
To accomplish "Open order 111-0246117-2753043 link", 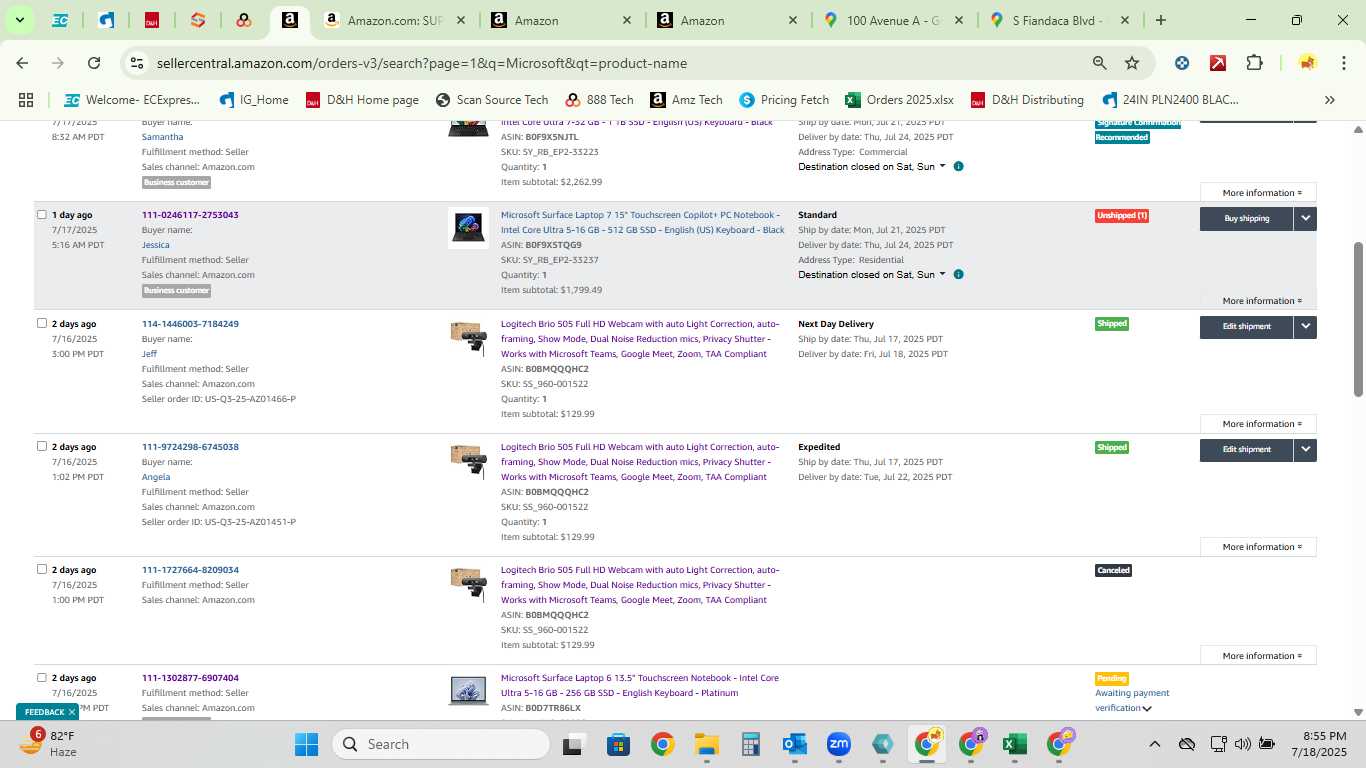I will click(190, 215).
